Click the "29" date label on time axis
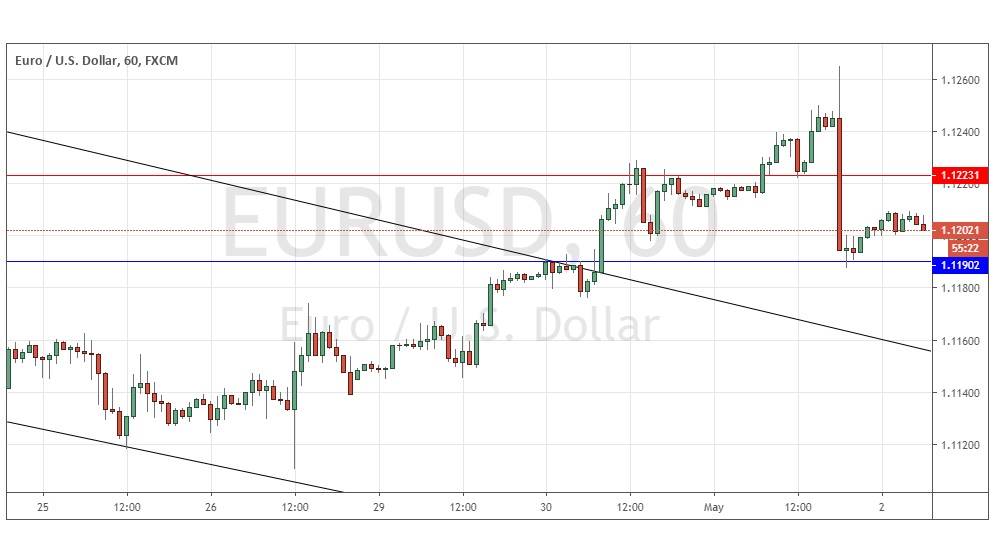This screenshot has width=995, height=556. [379, 505]
